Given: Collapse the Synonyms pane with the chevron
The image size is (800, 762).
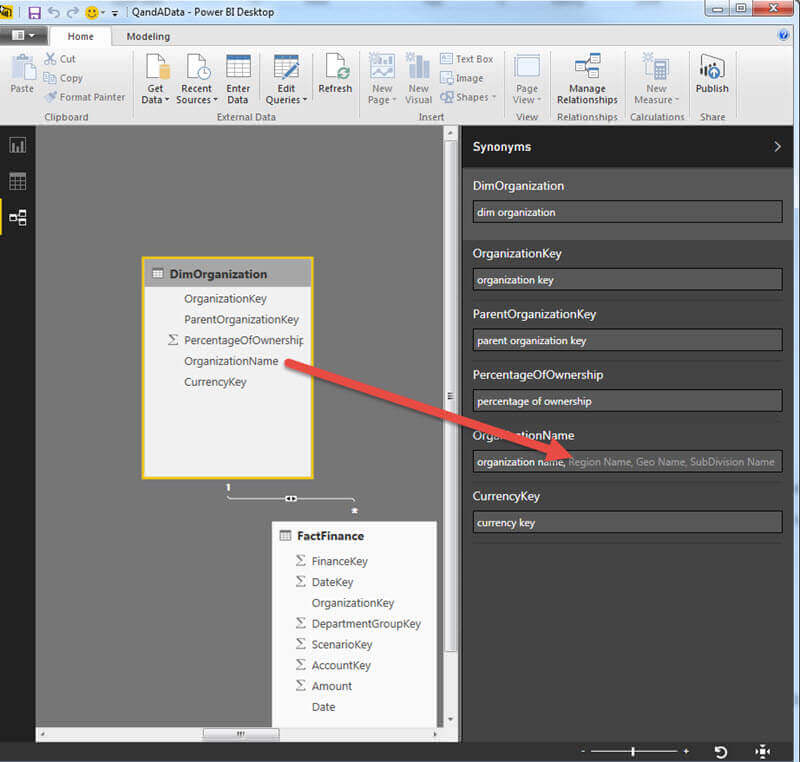Looking at the screenshot, I should pos(777,147).
